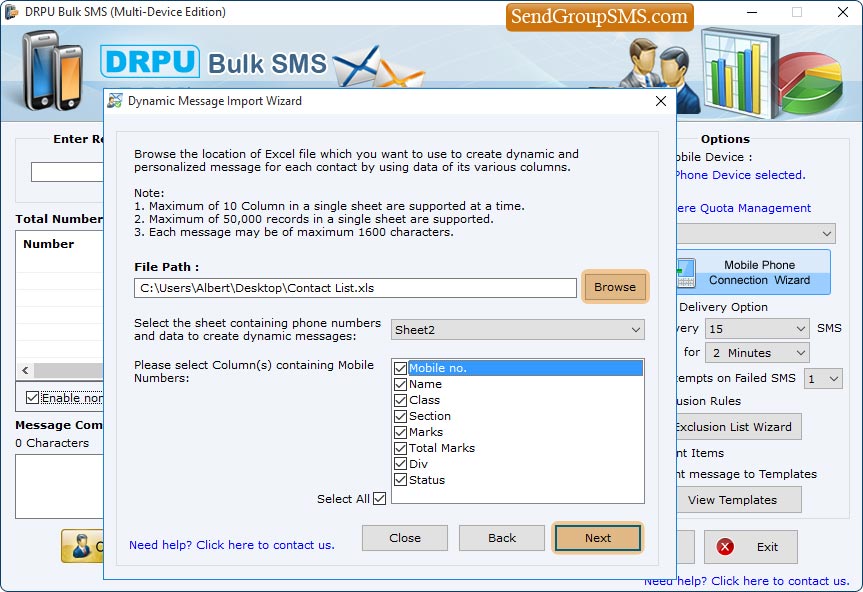
Task: Uncheck the Total Marks column checkbox
Action: point(401,448)
